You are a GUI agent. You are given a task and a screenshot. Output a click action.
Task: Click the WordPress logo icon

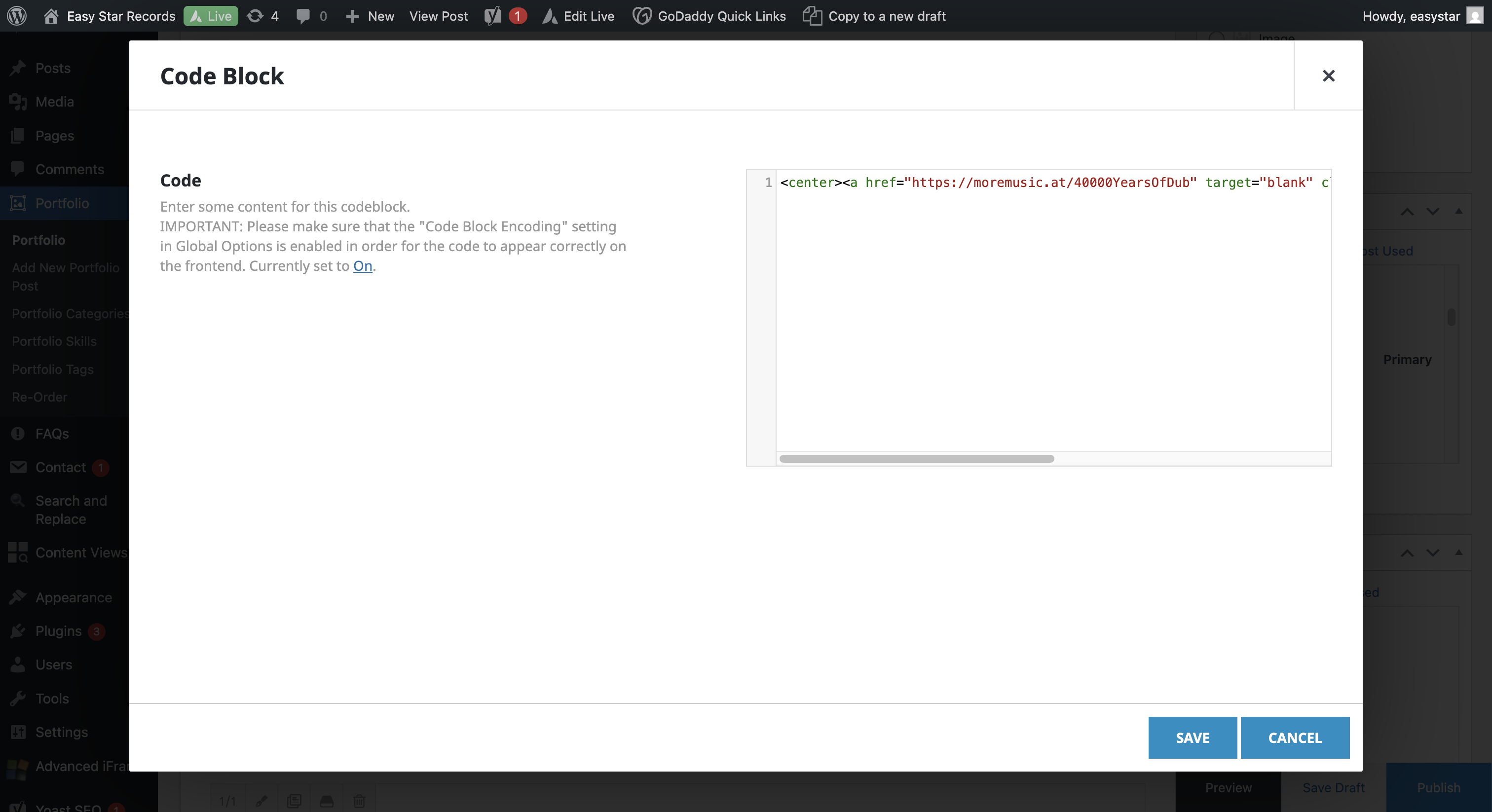point(17,16)
